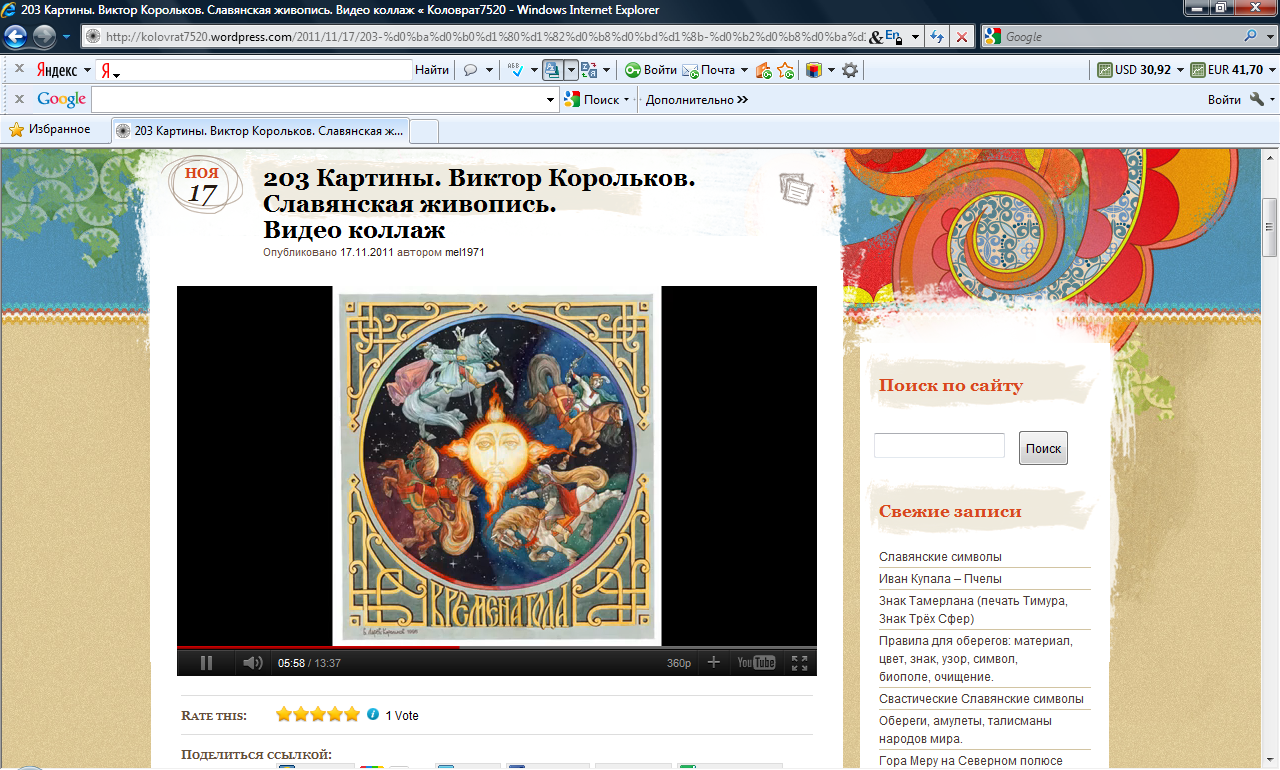This screenshot has height=770, width=1280.
Task: Click the sidebar Поиск button
Action: [1043, 448]
